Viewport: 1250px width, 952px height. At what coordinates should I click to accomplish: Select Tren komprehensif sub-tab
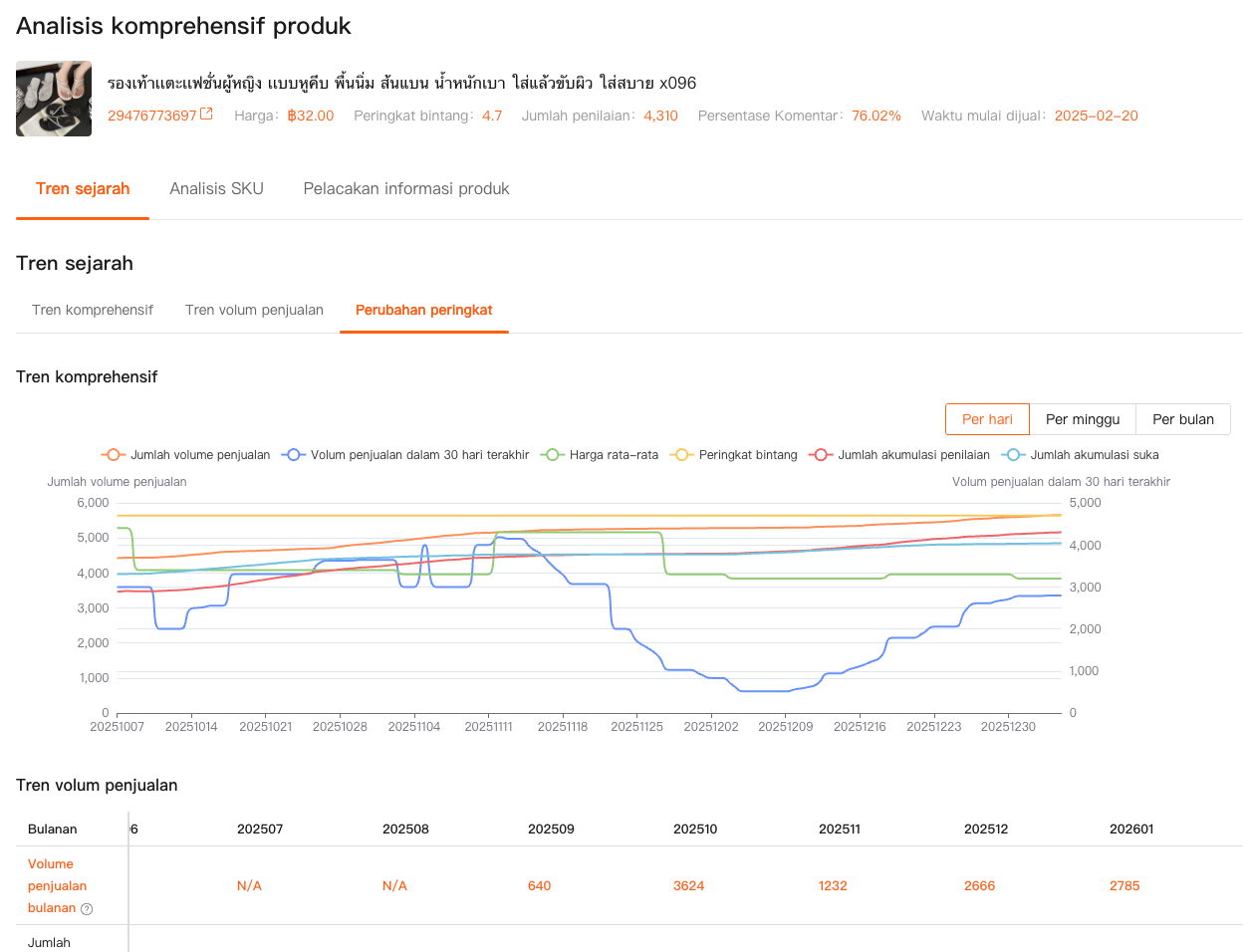point(93,310)
